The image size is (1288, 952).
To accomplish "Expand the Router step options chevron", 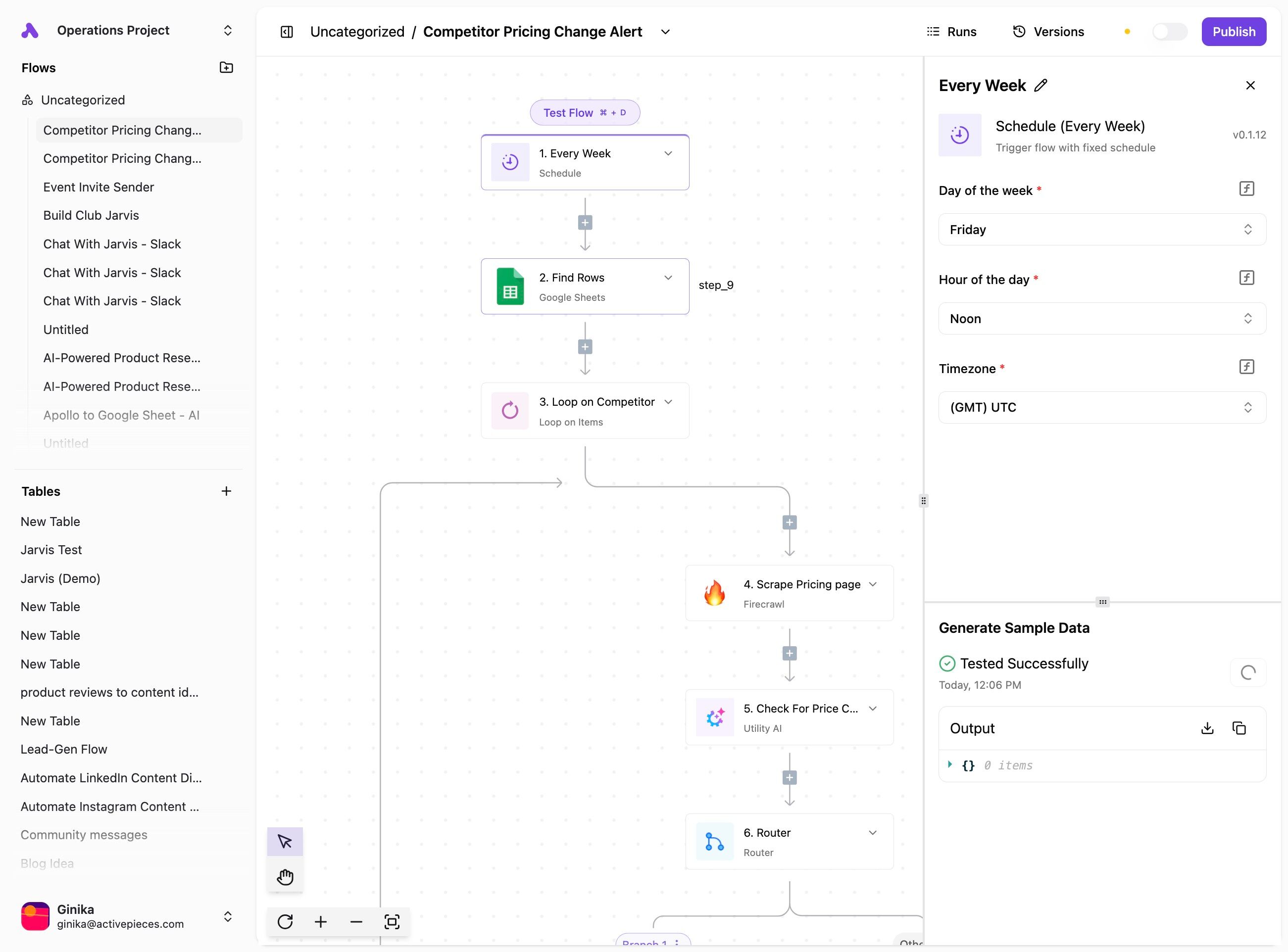I will (872, 833).
